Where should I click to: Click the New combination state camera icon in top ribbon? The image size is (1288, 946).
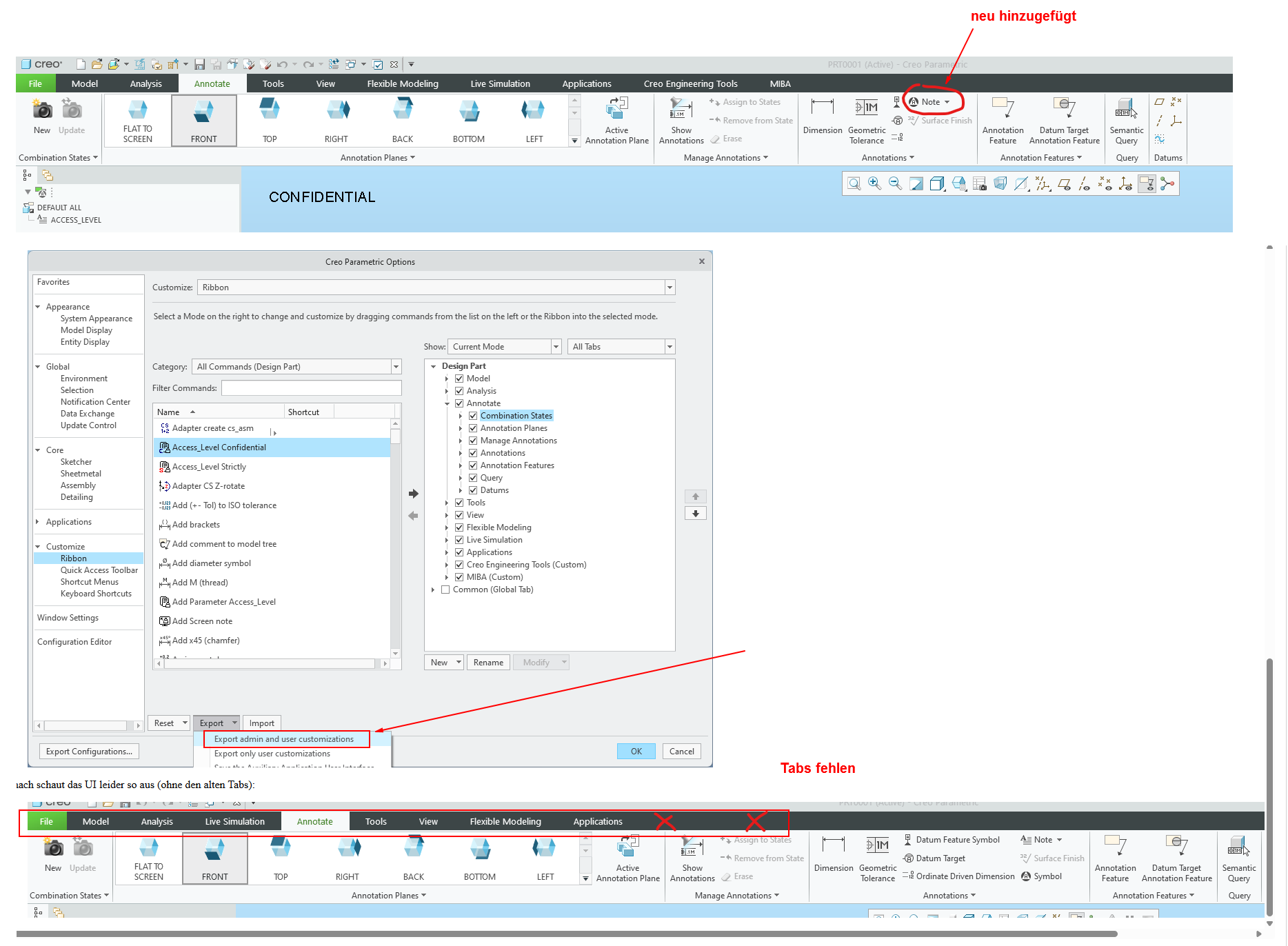tap(42, 110)
